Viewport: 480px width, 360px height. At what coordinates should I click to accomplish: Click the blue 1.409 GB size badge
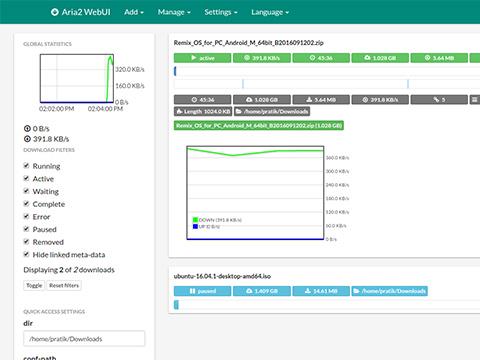(262, 291)
